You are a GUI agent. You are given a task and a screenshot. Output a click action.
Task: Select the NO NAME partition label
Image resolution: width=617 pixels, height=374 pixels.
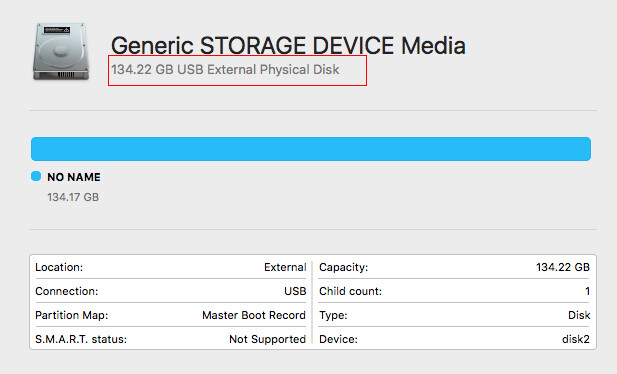[74, 177]
